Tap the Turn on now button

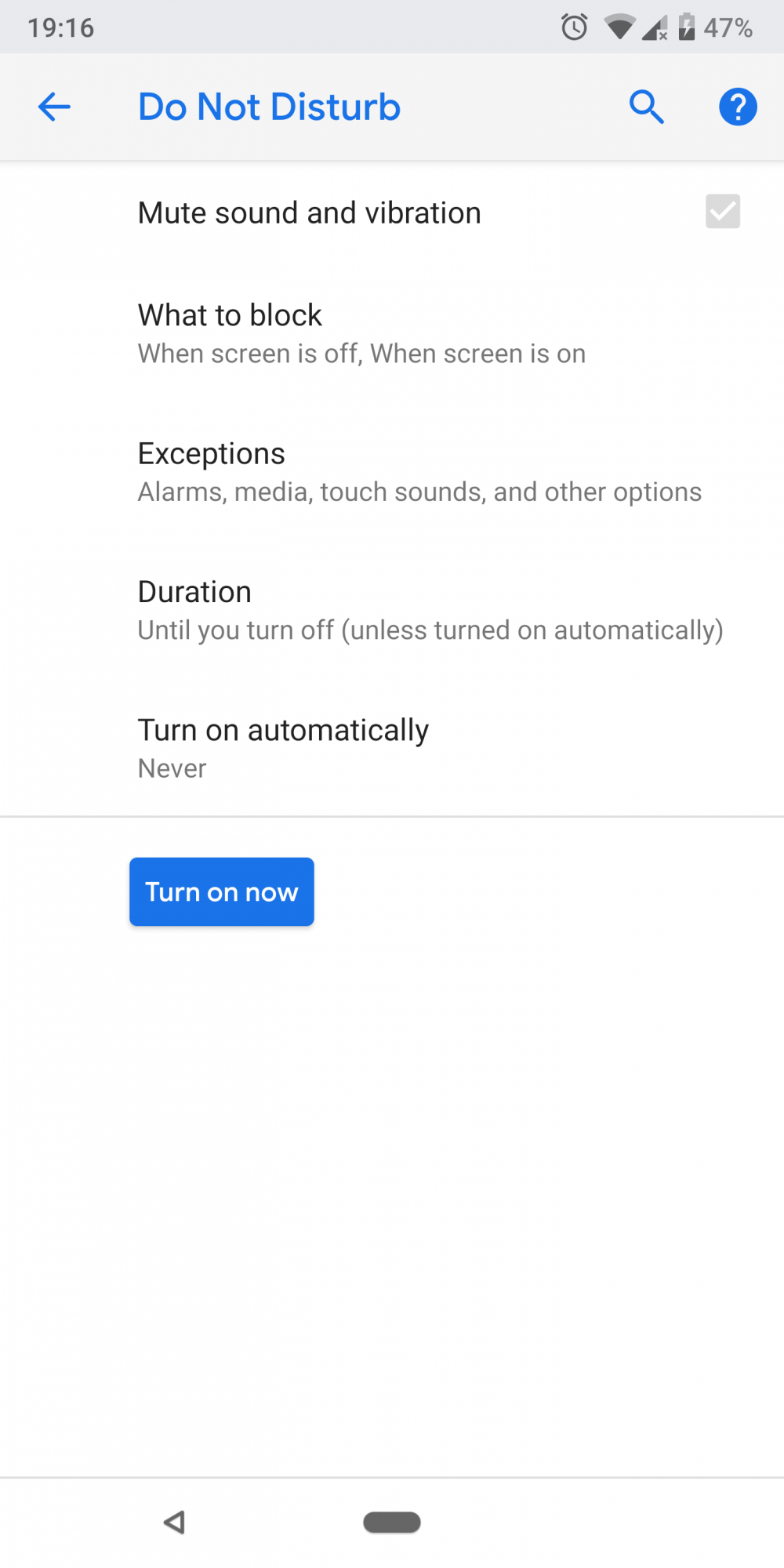click(x=222, y=892)
